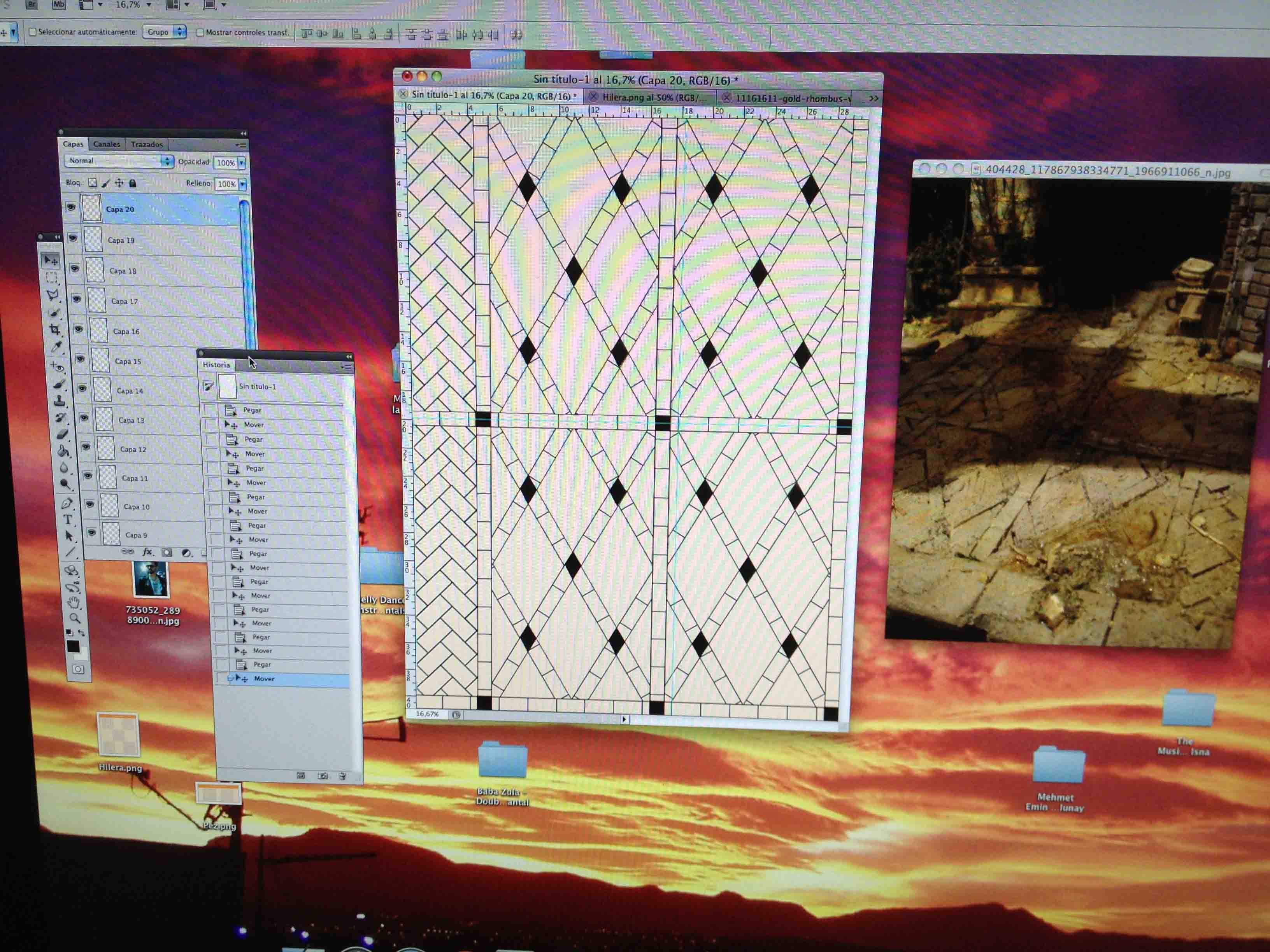Select the Zoom magnifier tool
The width and height of the screenshot is (1270, 952).
pyautogui.click(x=75, y=618)
